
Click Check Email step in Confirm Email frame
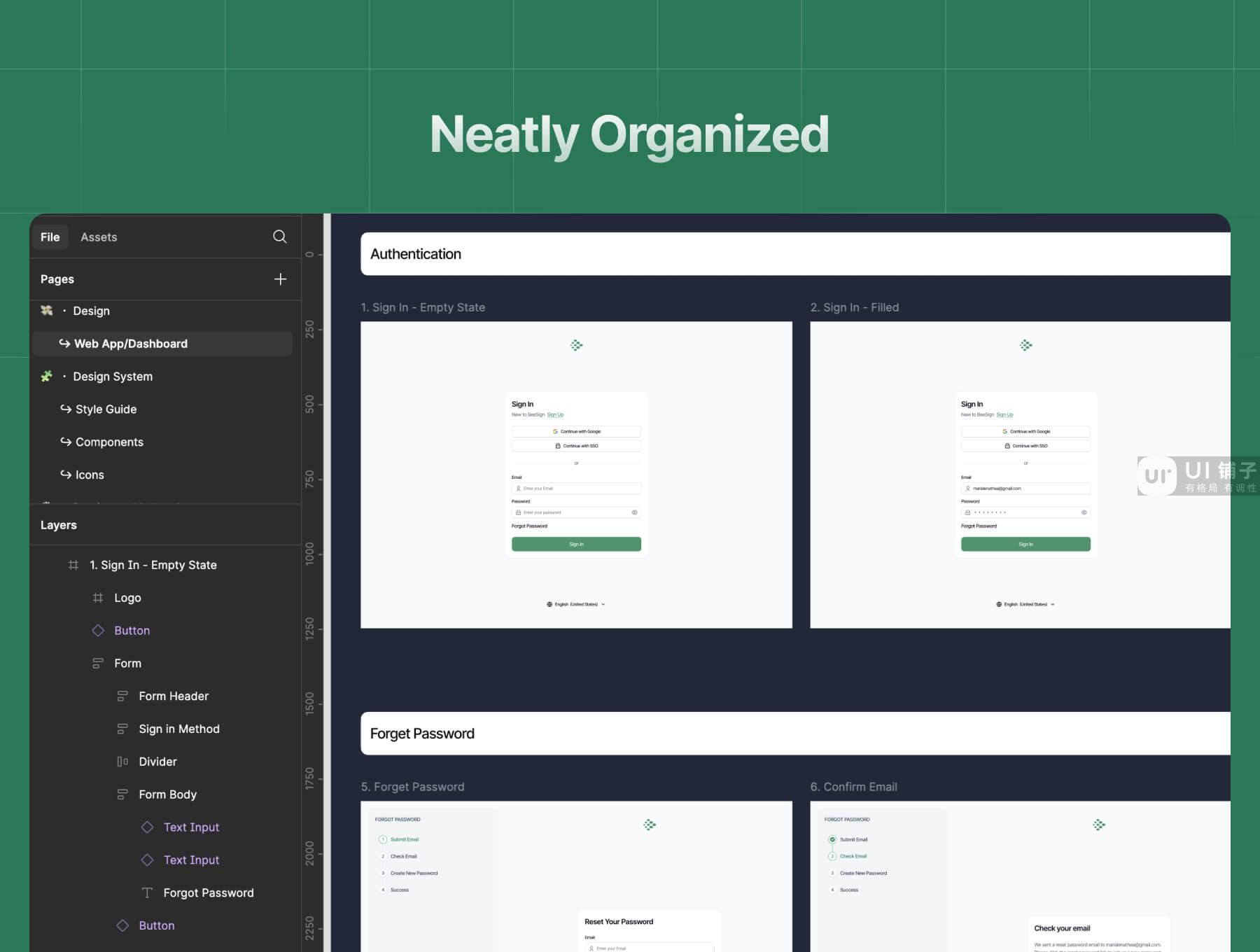[848, 856]
